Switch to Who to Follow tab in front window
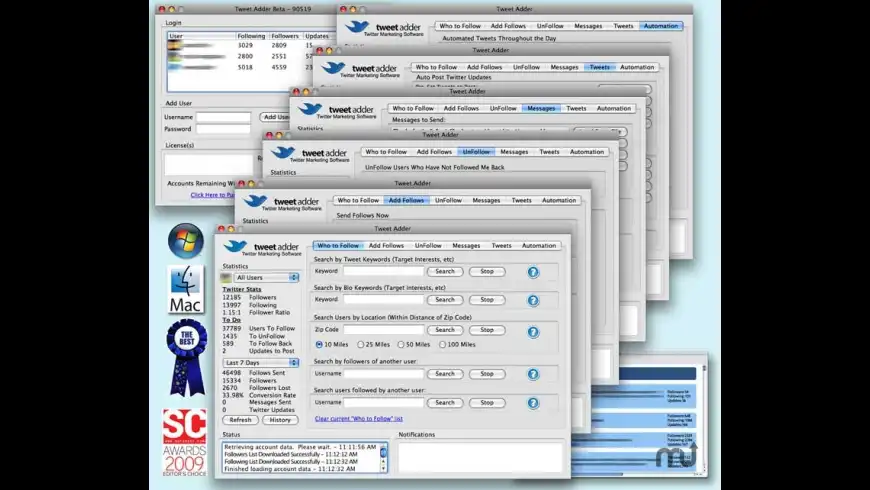 [338, 245]
